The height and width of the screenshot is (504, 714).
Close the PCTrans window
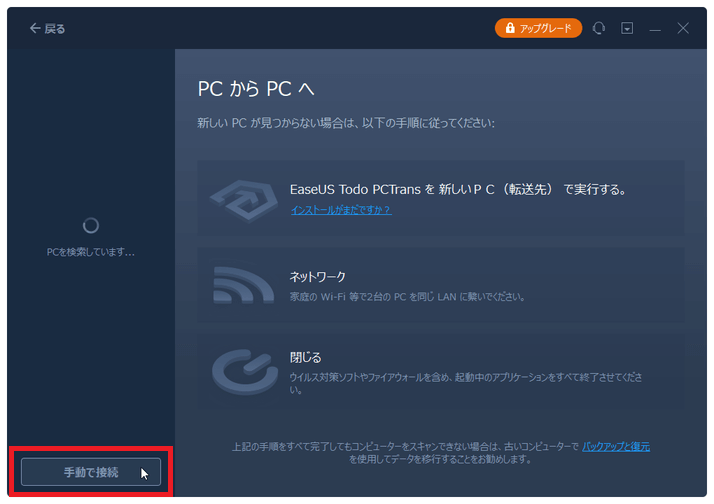click(x=683, y=29)
